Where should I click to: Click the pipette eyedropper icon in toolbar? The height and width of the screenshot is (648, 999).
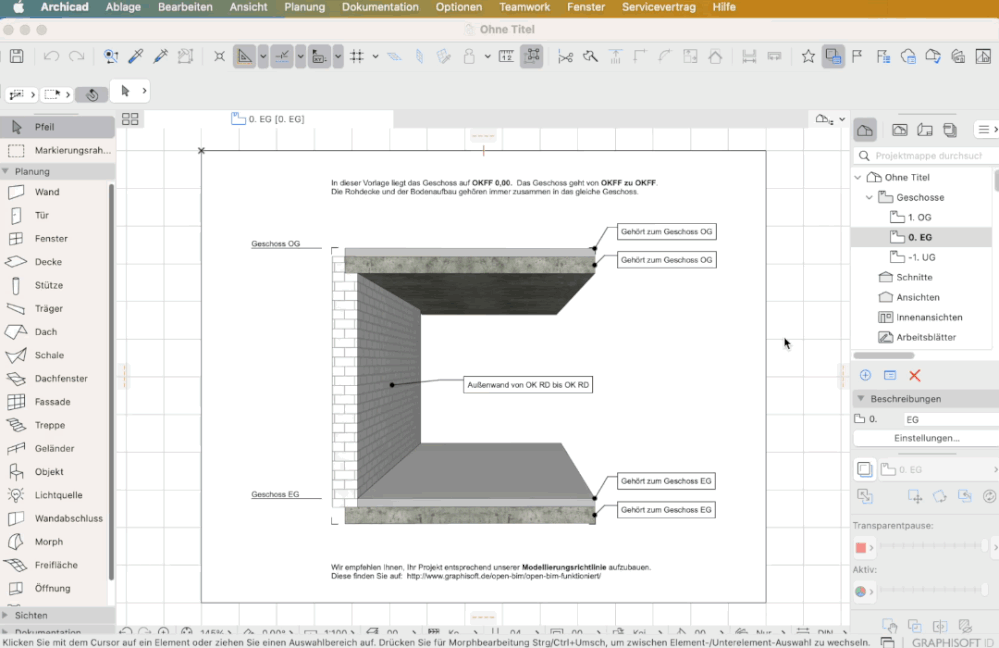click(135, 57)
